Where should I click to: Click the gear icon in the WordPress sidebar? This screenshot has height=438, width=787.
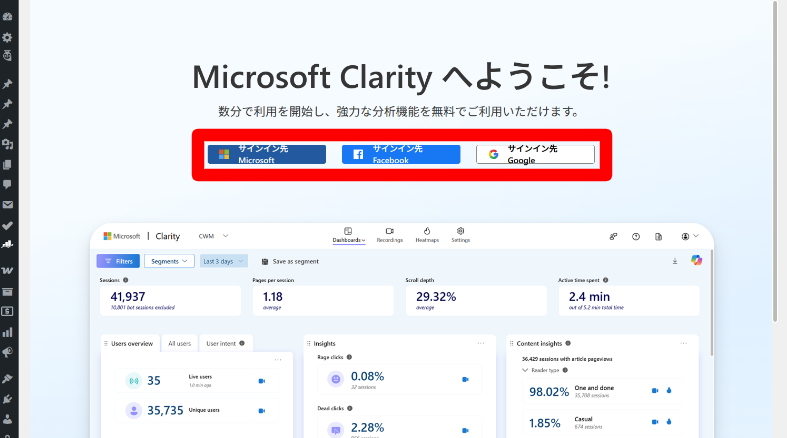tap(7, 37)
